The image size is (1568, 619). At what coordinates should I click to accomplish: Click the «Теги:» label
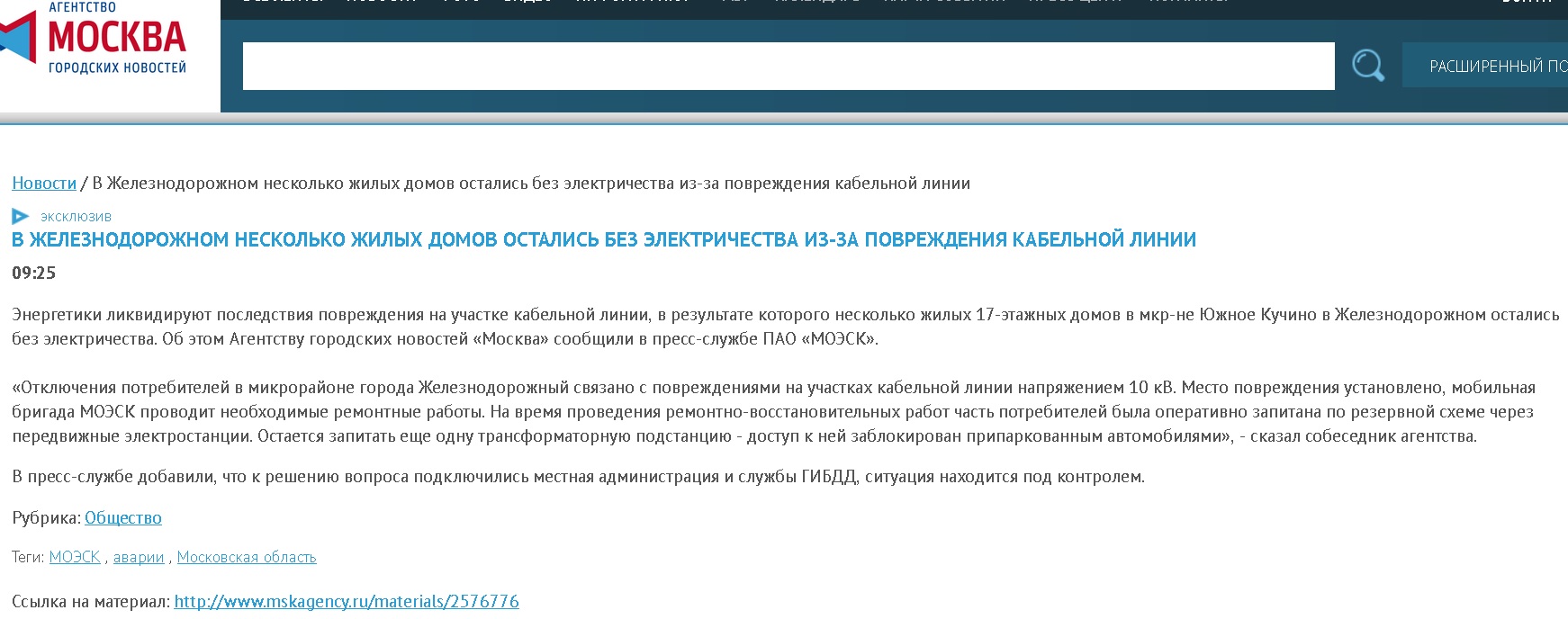(x=28, y=558)
